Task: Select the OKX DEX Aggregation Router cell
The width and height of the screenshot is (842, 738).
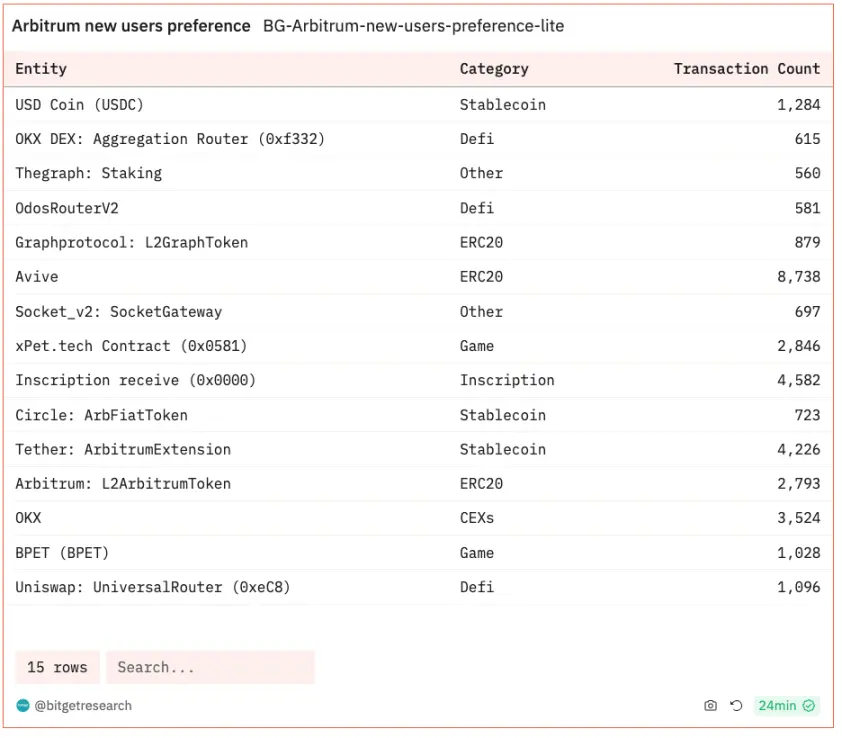Action: (x=170, y=139)
